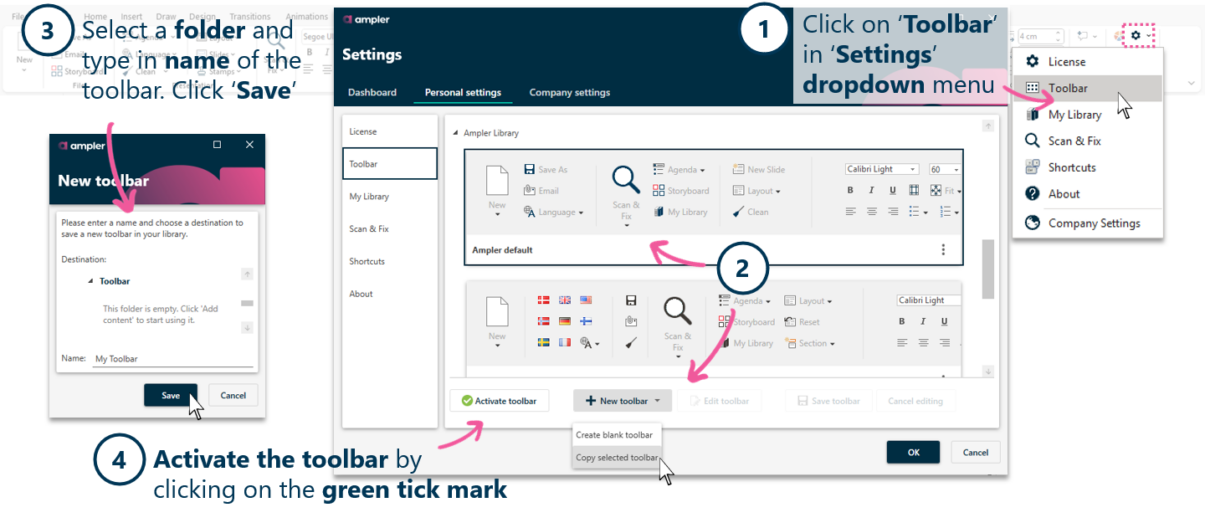Toggle Bold in Ampler default toolbar
This screenshot has height=528, width=1205.
pyautogui.click(x=850, y=190)
